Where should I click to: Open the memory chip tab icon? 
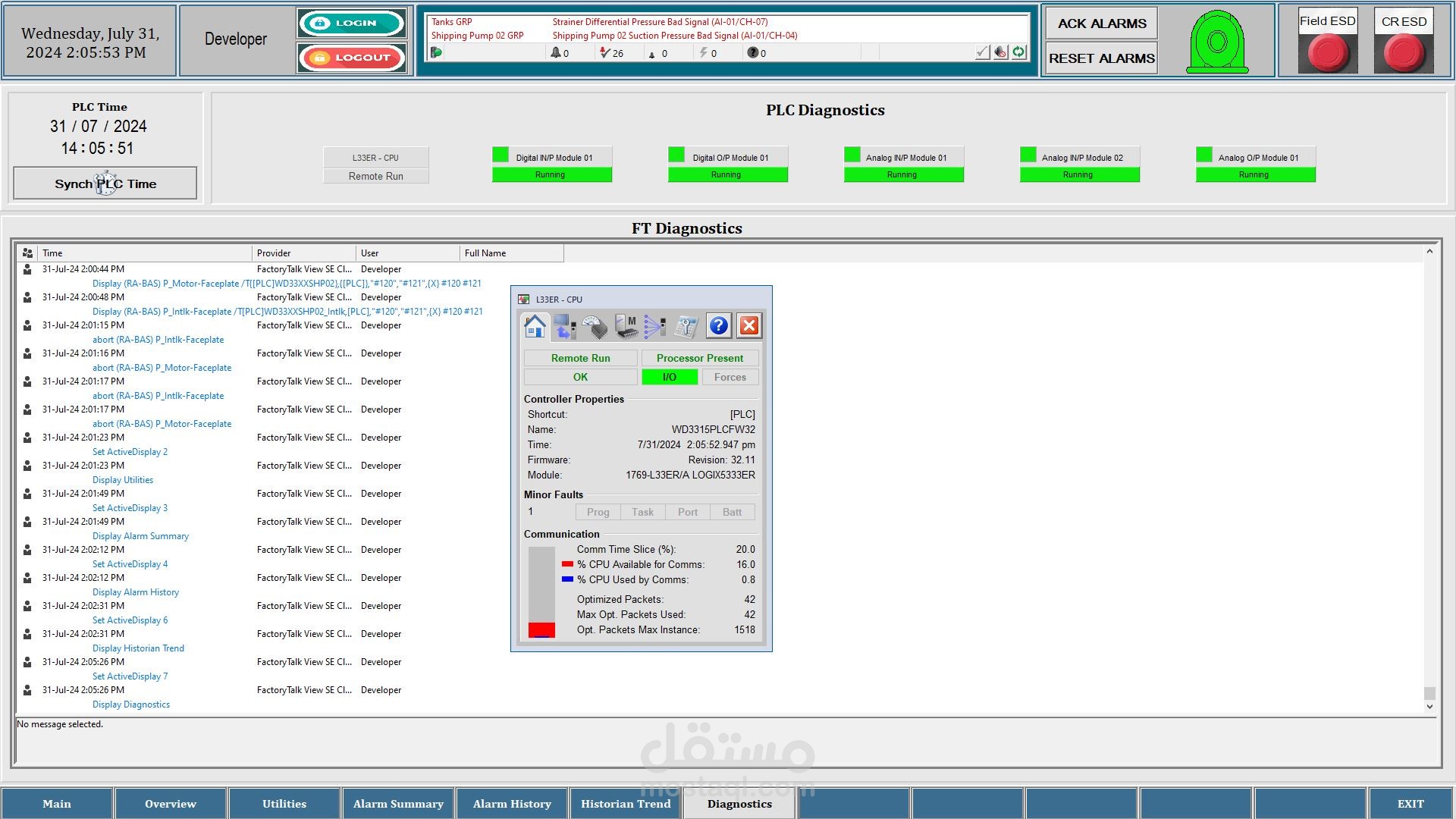(626, 326)
